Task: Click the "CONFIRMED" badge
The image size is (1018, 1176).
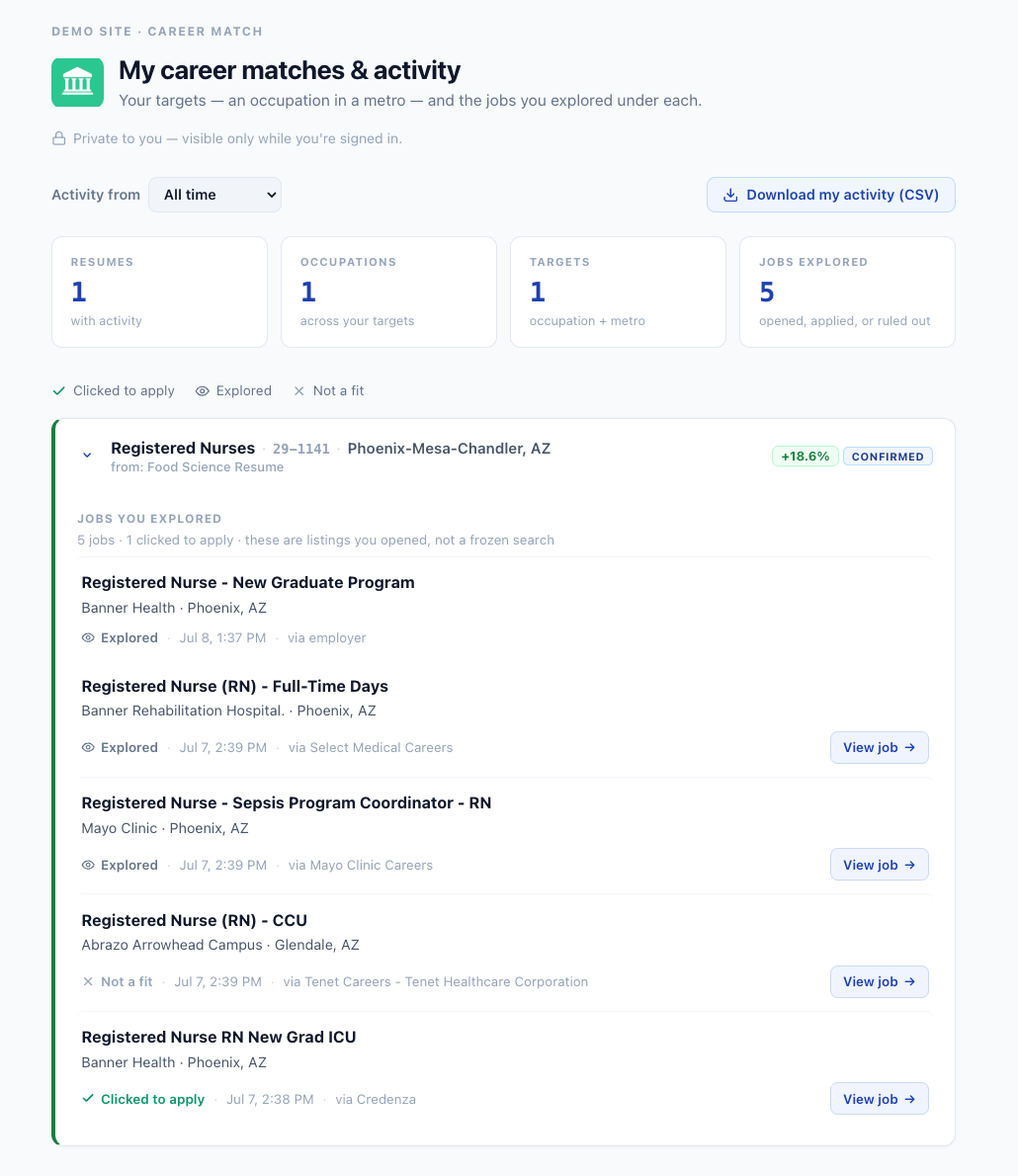Action: point(888,456)
